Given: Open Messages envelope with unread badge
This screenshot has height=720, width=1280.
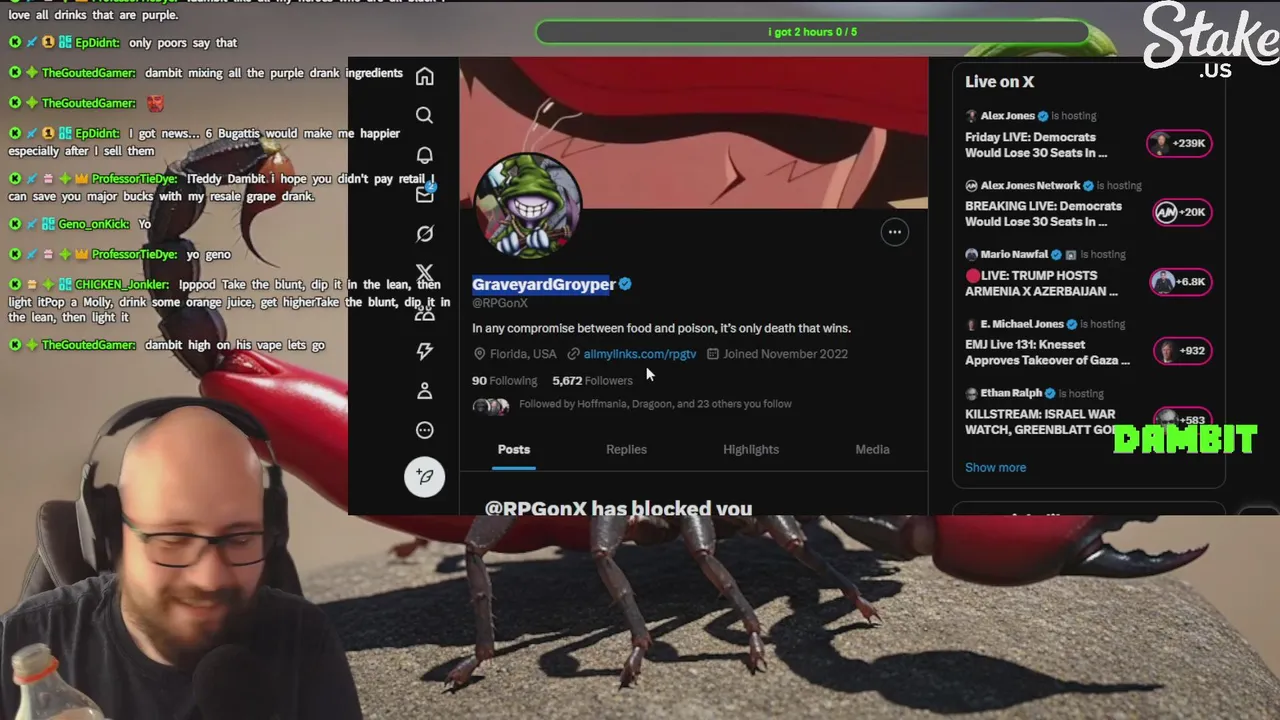Looking at the screenshot, I should tap(425, 194).
